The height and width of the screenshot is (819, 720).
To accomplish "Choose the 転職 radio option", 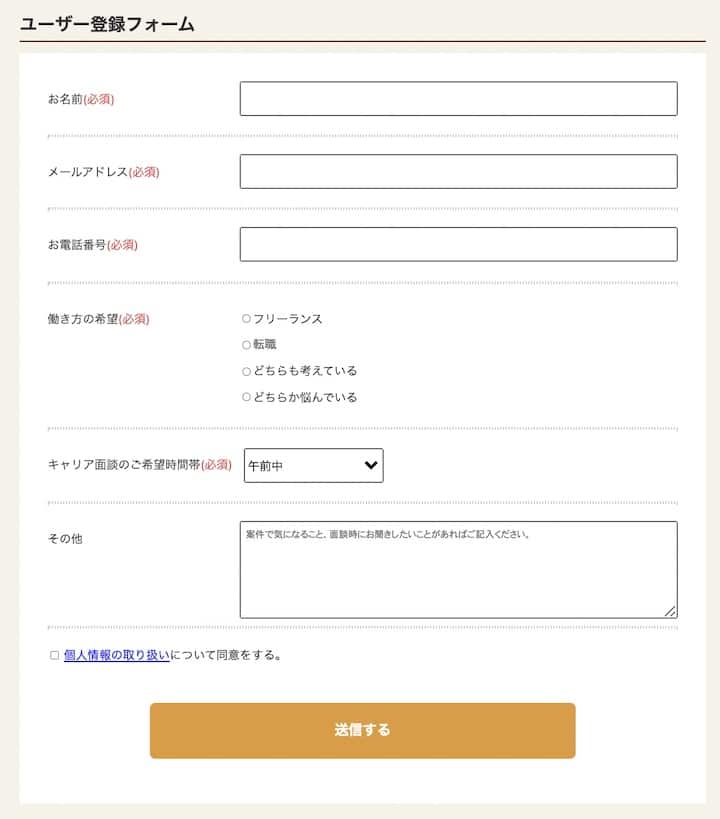I will point(246,345).
